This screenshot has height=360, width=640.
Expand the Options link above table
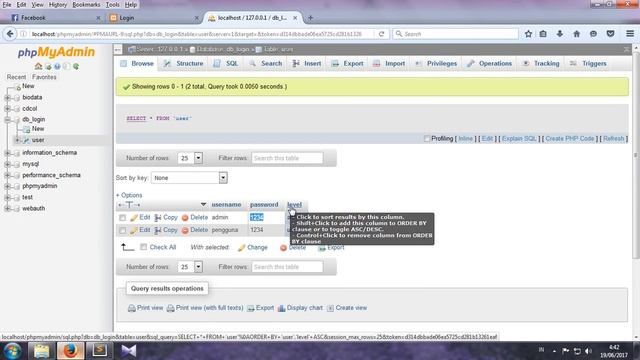(129, 195)
